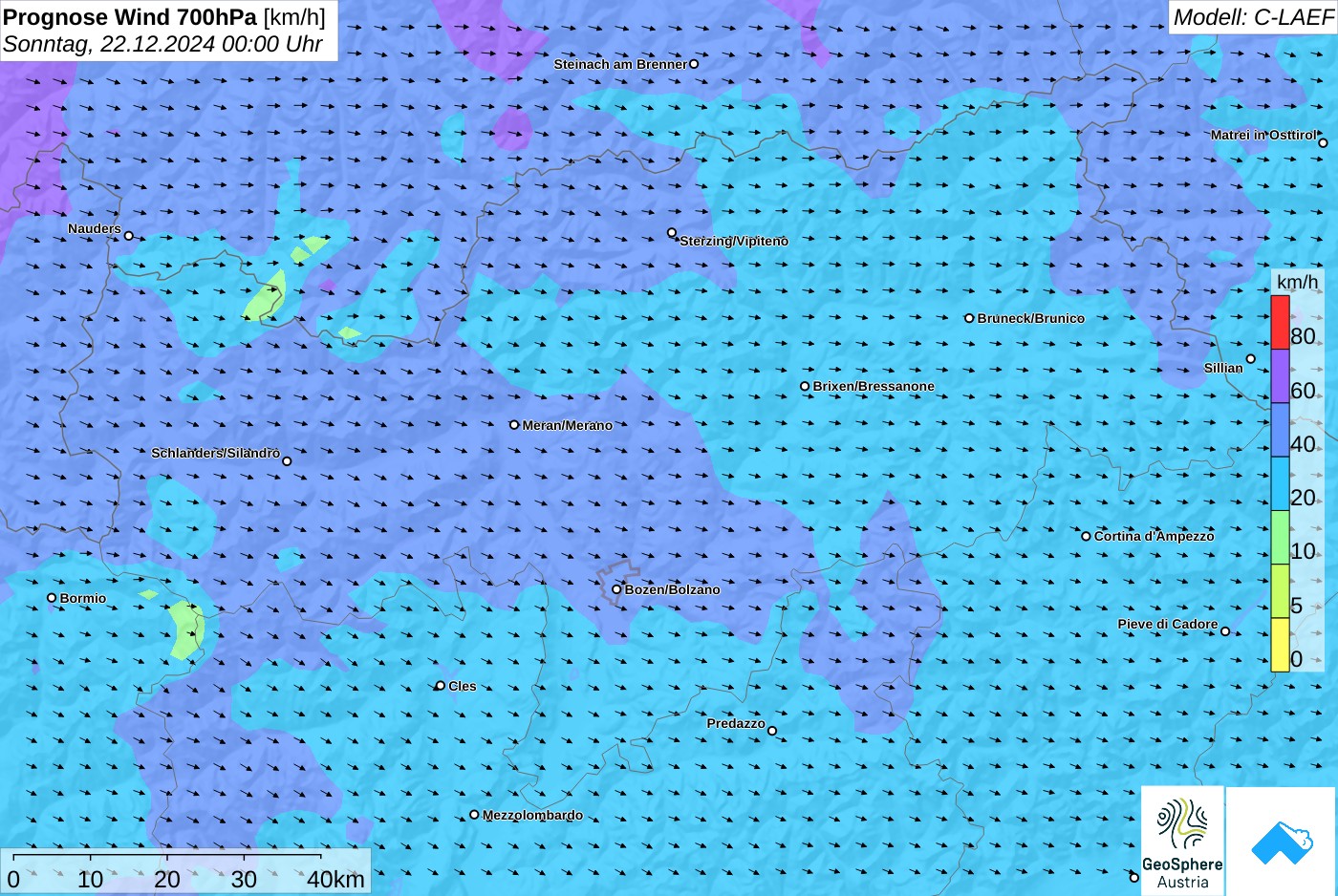Viewport: 1338px width, 896px height.
Task: Click the "Modell: C-LAEF" label
Action: pos(1253,17)
